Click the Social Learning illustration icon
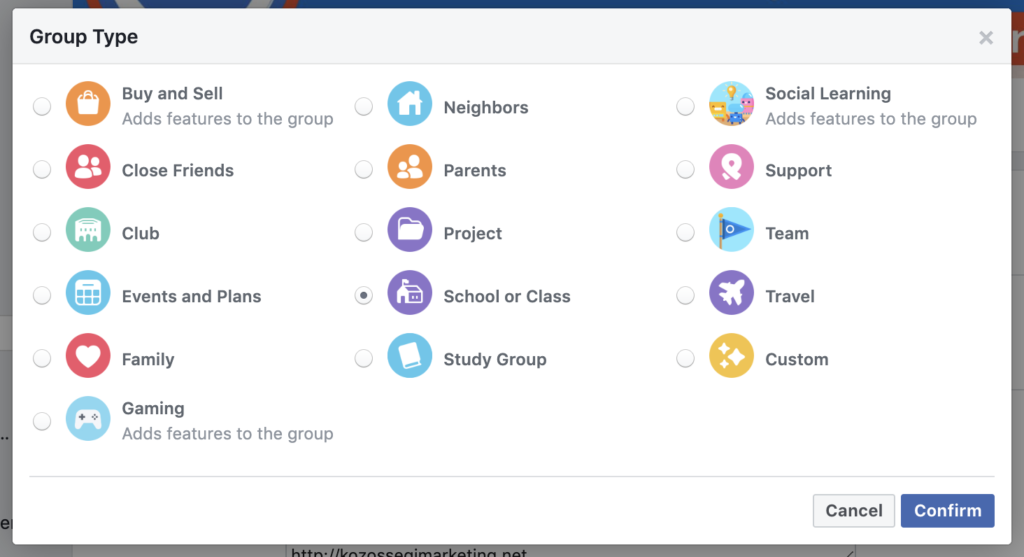The width and height of the screenshot is (1024, 557). coord(731,104)
